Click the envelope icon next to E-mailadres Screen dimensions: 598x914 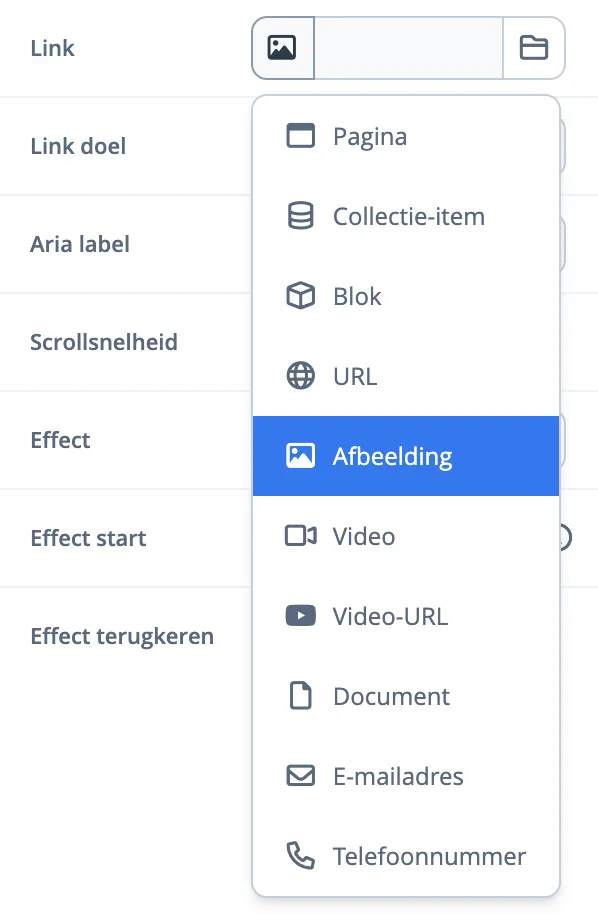click(300, 776)
